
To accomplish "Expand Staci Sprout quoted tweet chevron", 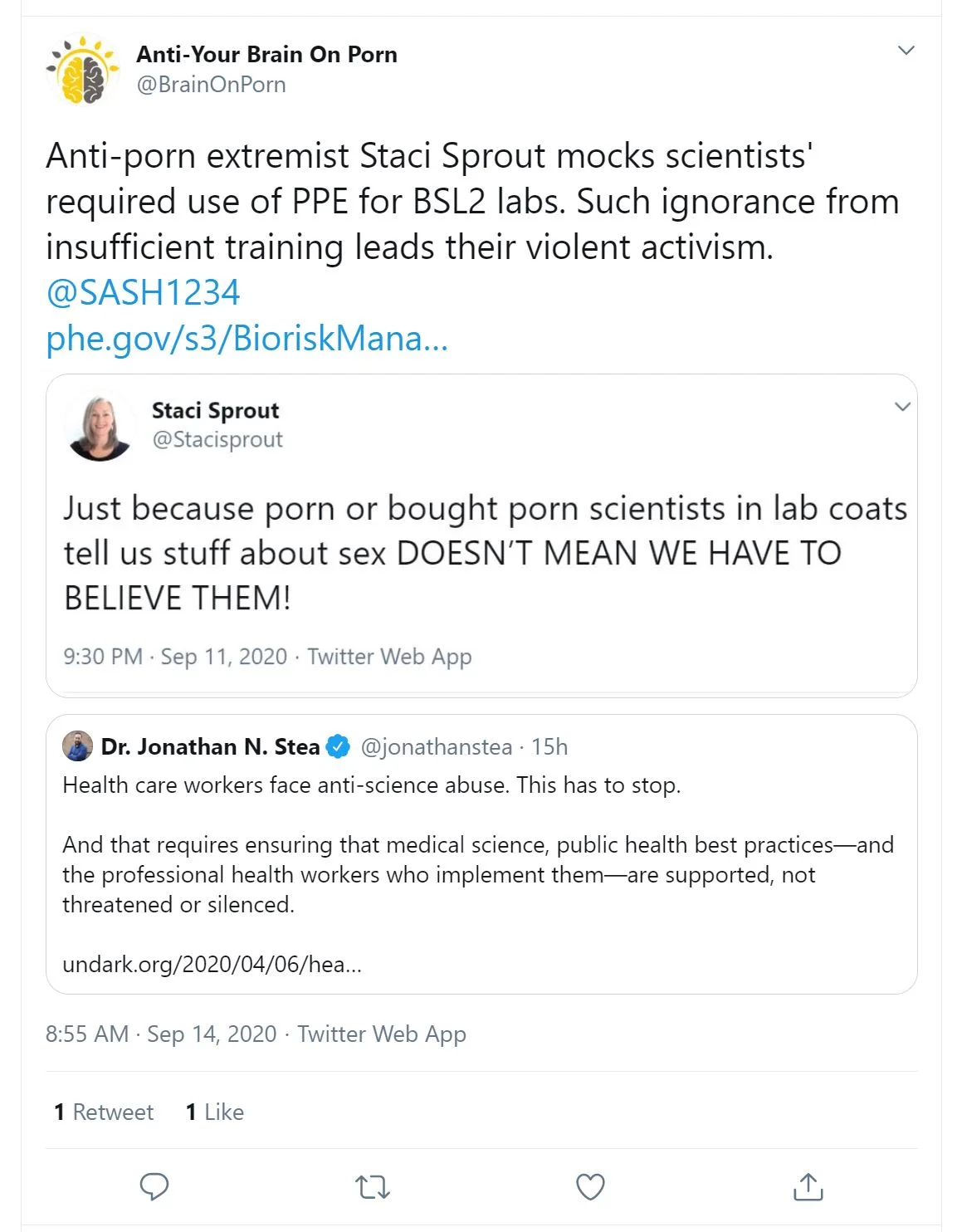I will click(902, 407).
